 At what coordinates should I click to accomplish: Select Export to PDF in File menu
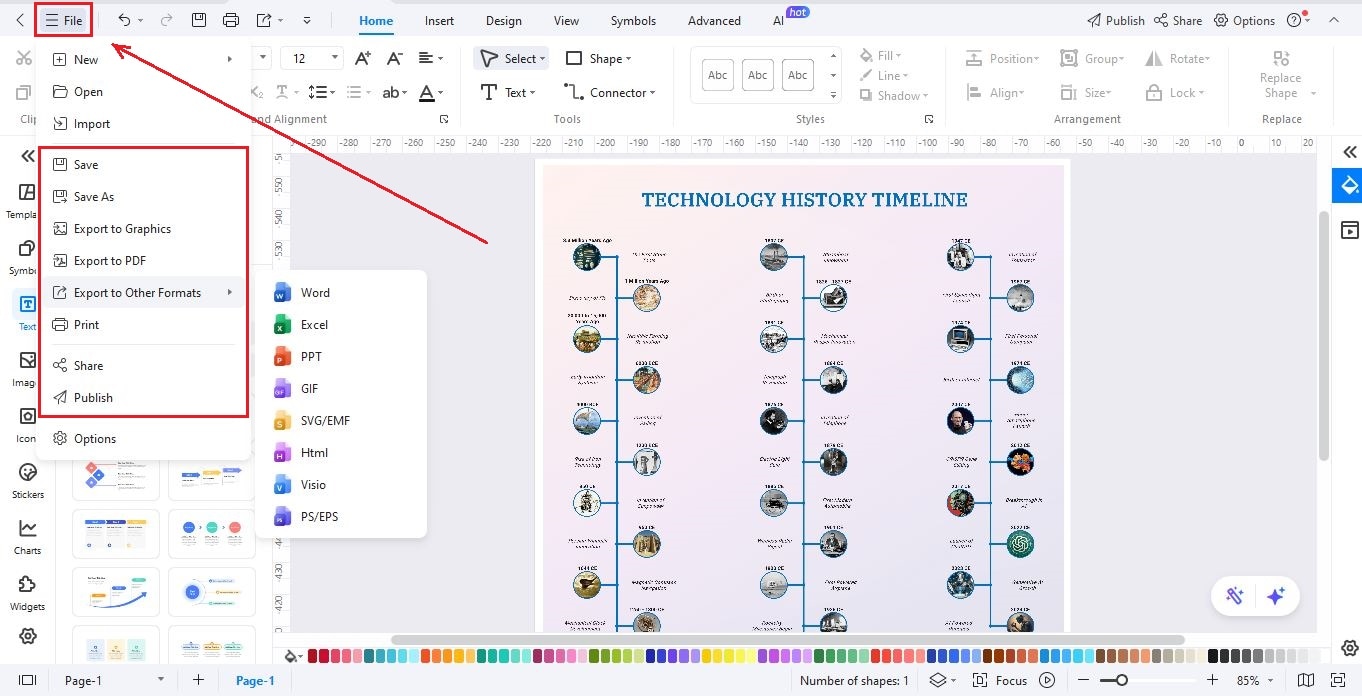141,260
